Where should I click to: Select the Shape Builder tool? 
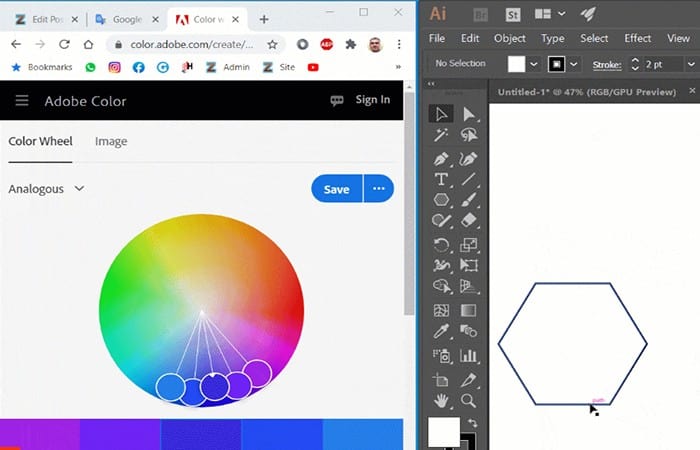pos(441,286)
